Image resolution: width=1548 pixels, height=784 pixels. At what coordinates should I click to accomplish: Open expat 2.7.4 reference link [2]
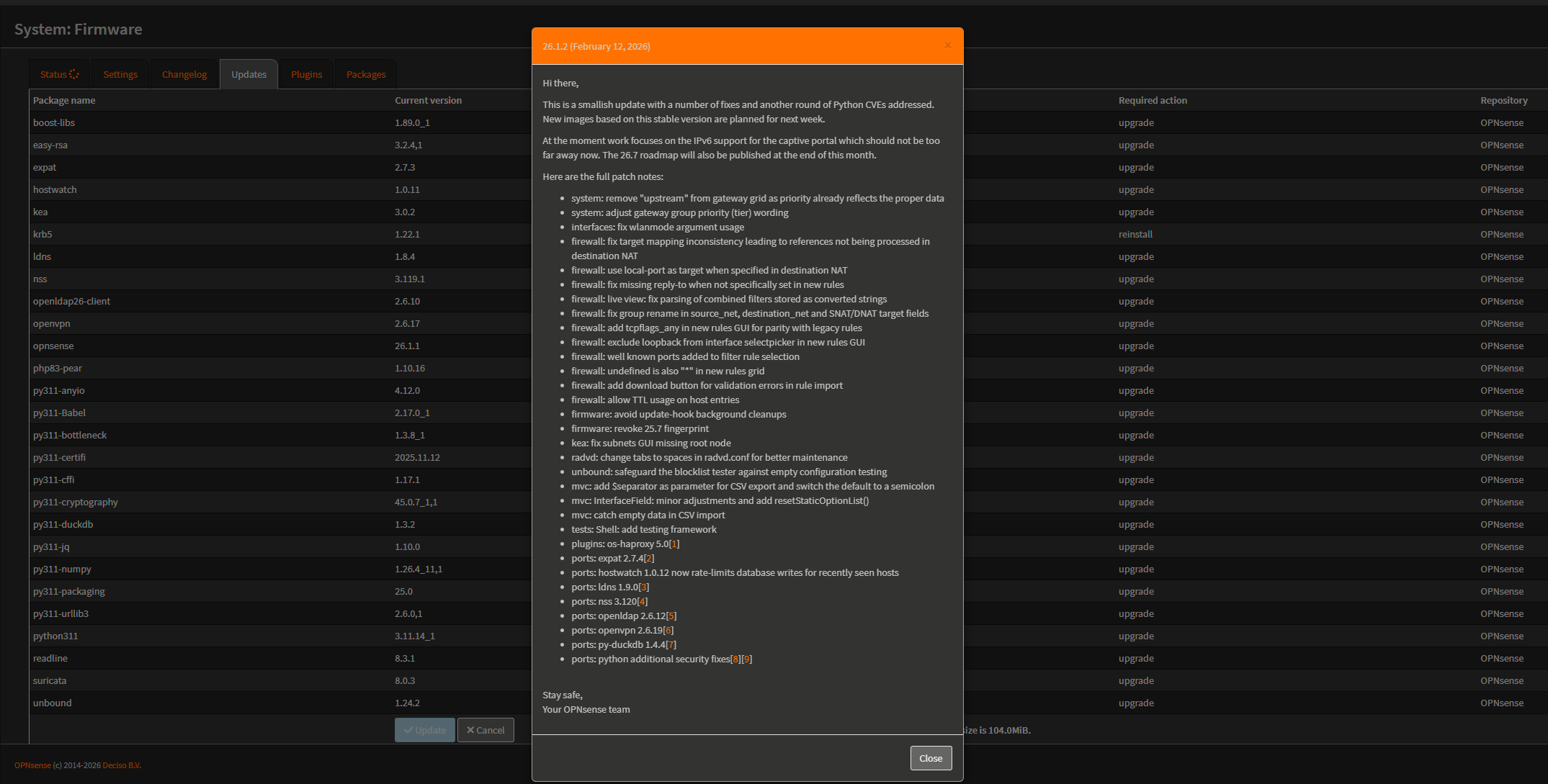(x=649, y=558)
